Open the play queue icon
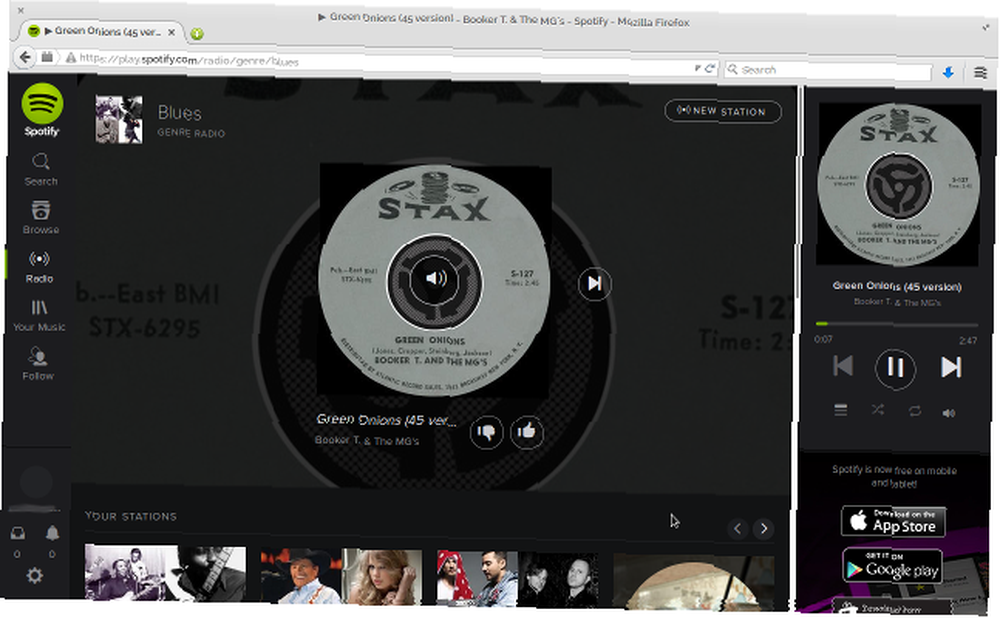The image size is (1000, 618). click(841, 410)
